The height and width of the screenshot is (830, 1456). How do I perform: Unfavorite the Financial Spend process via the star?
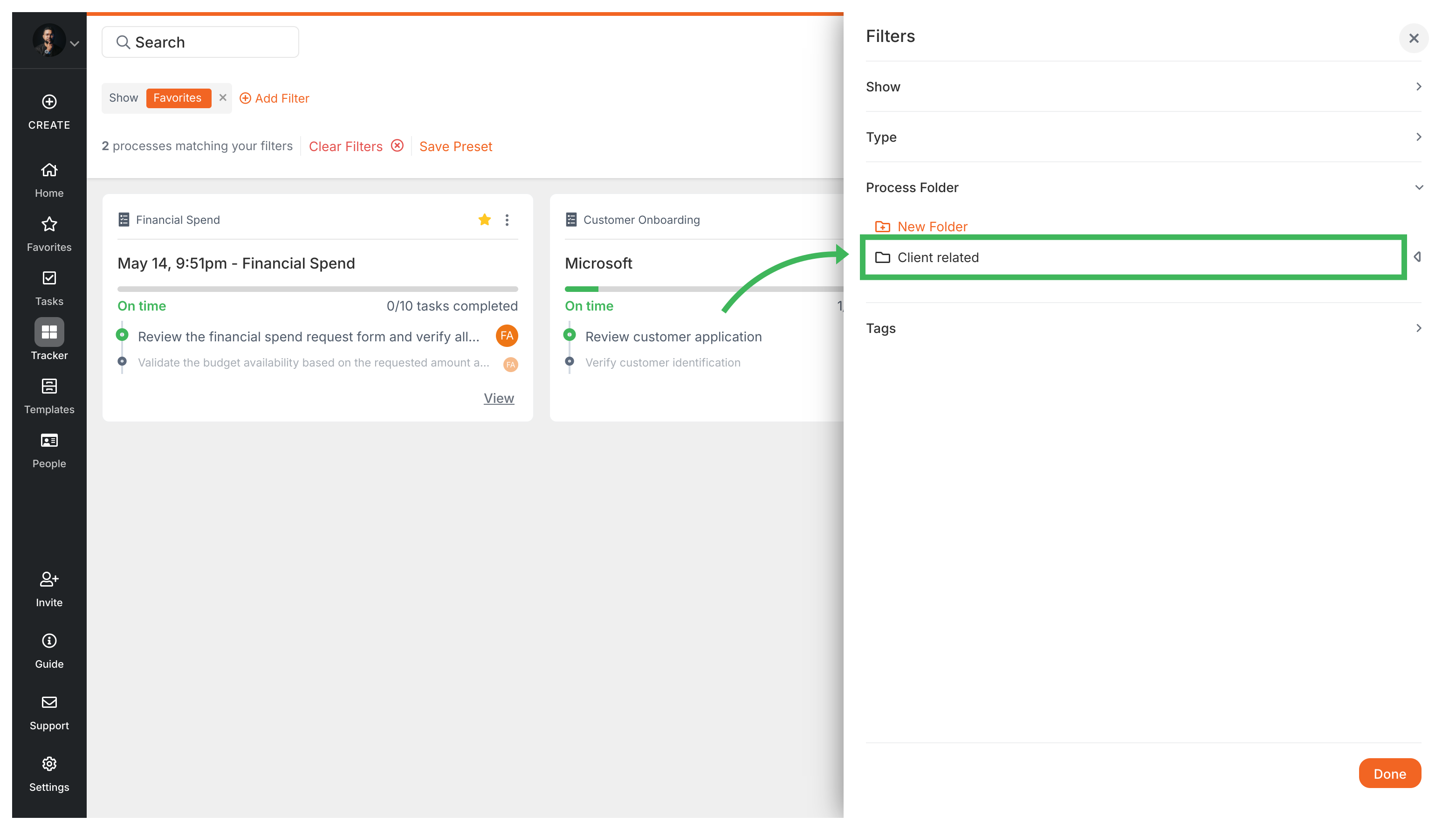click(484, 220)
